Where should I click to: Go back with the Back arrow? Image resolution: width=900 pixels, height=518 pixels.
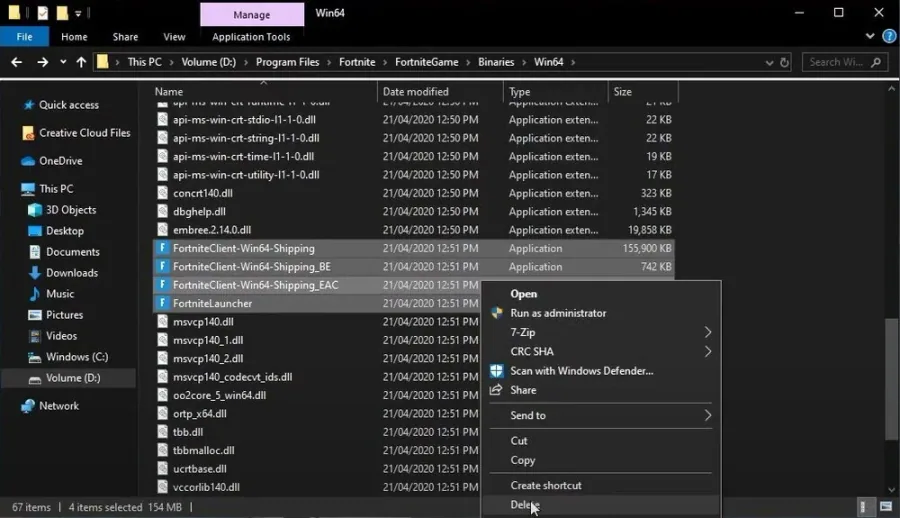(x=17, y=62)
